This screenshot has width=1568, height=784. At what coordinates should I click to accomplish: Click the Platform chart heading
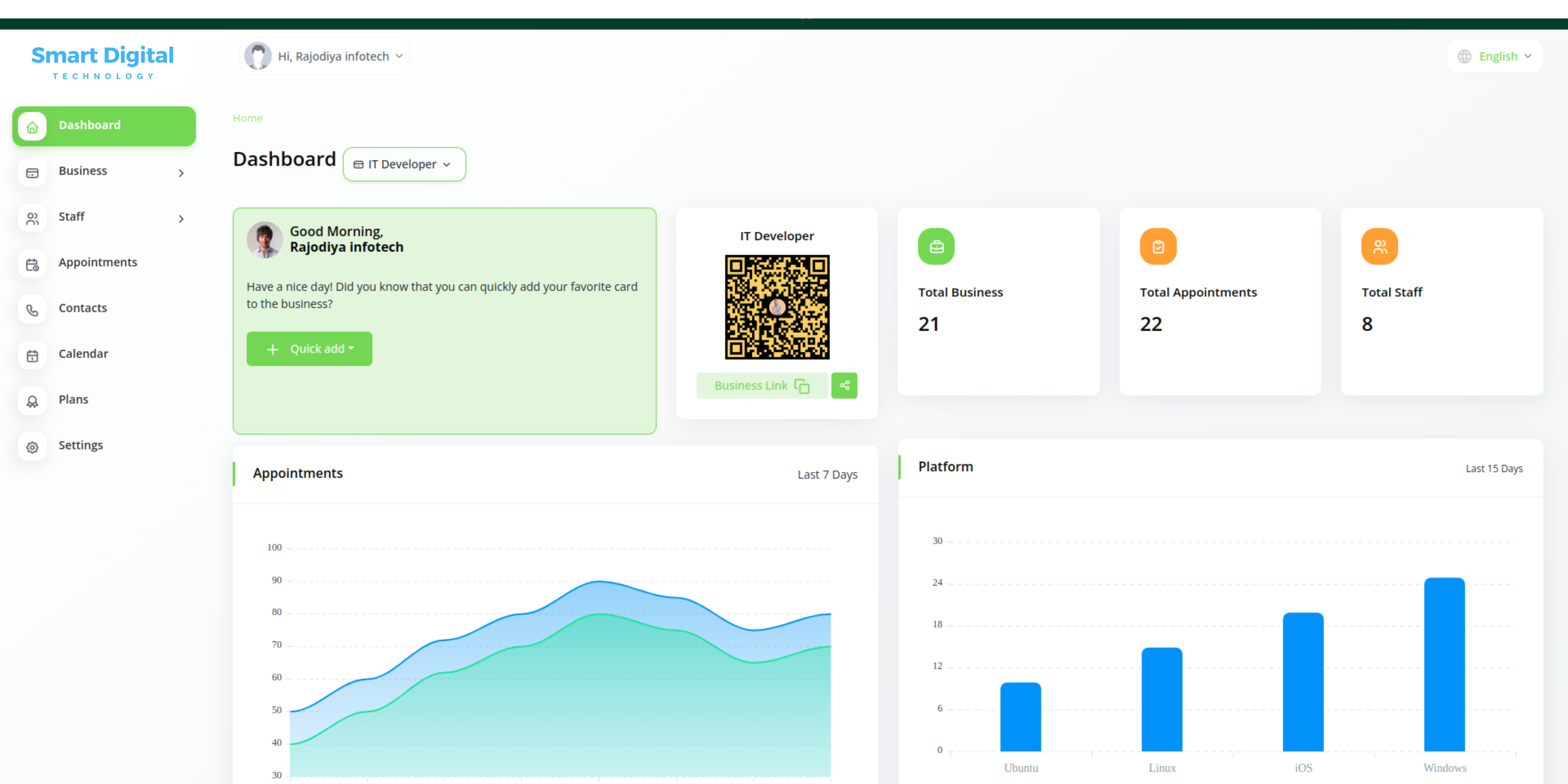(x=945, y=467)
